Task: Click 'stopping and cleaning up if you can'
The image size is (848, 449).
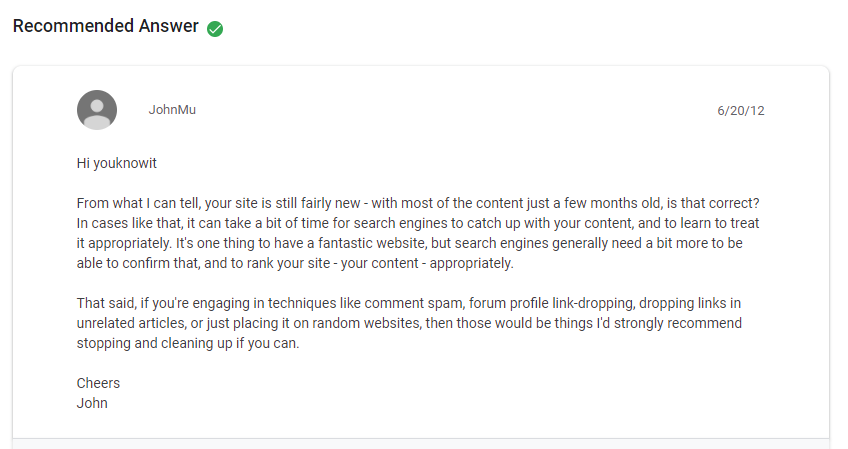Action: tap(188, 344)
